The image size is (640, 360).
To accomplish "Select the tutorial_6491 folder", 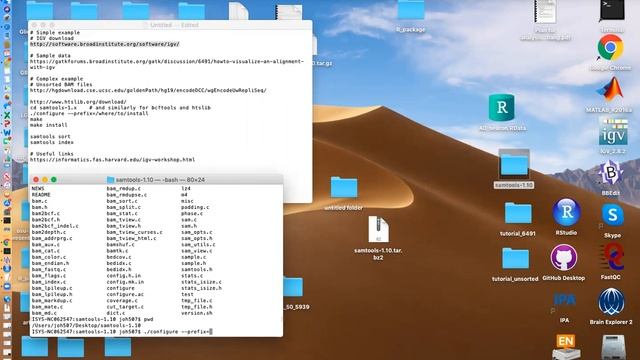I will coord(518,213).
